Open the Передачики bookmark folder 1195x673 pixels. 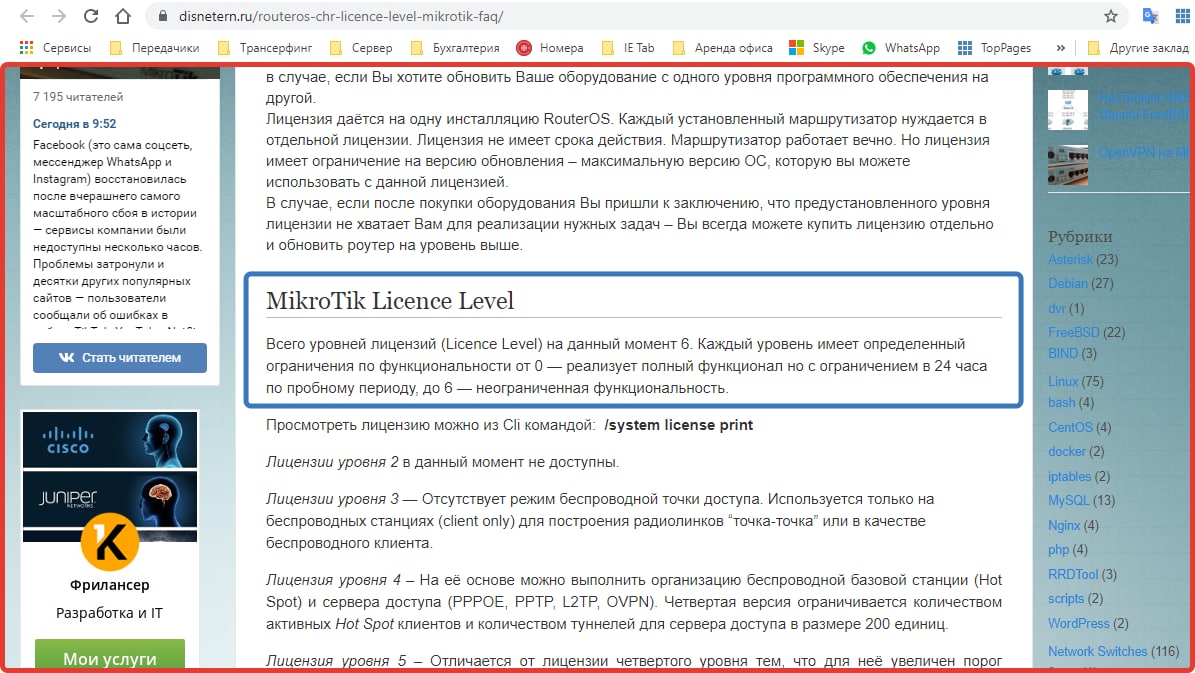pos(155,48)
